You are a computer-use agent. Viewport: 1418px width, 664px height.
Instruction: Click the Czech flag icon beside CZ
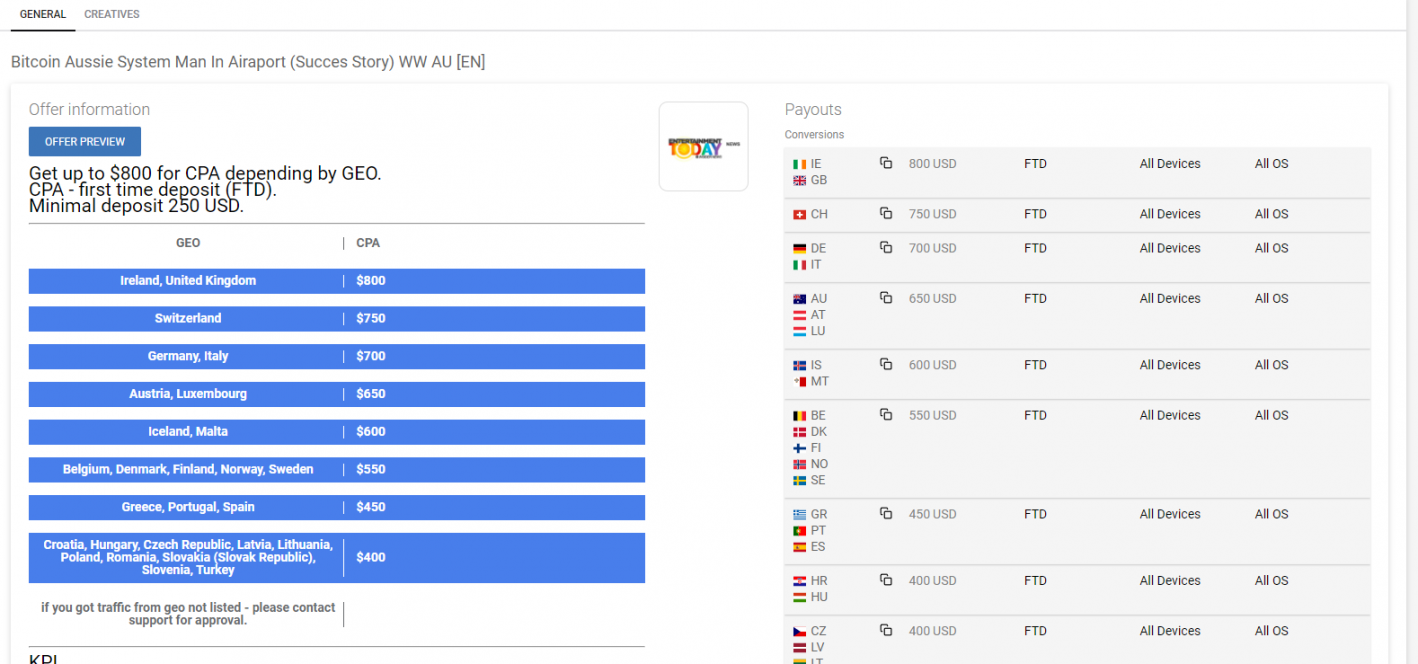pos(799,632)
